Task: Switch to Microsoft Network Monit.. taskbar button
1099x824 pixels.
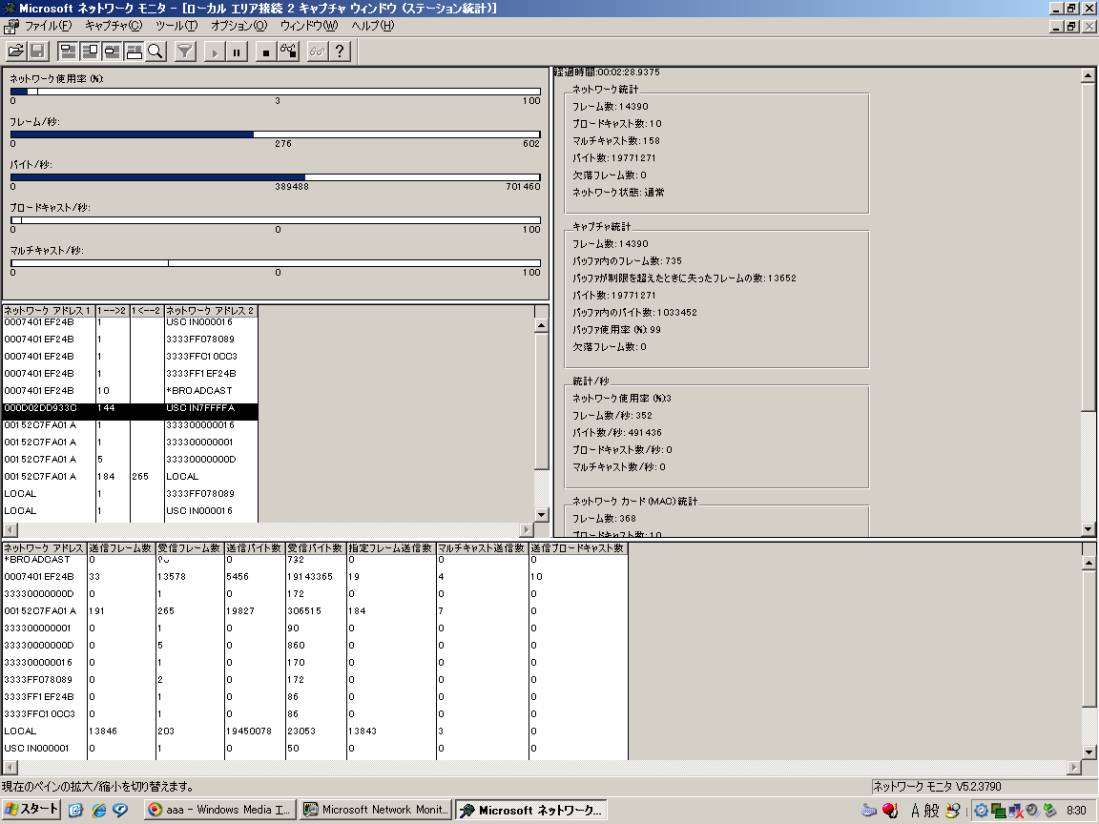Action: tap(376, 810)
